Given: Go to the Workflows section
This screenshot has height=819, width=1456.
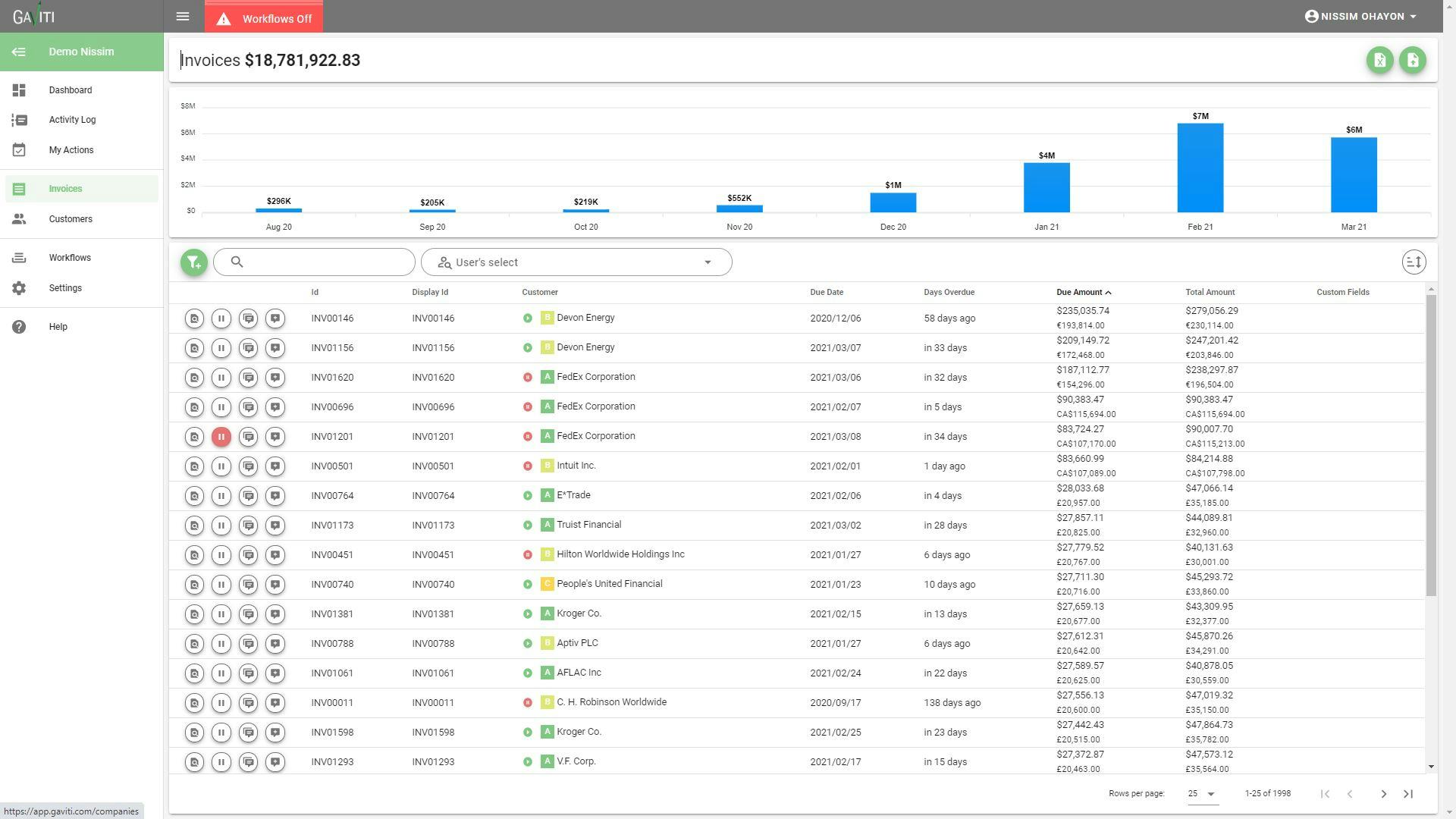Looking at the screenshot, I should (x=70, y=258).
